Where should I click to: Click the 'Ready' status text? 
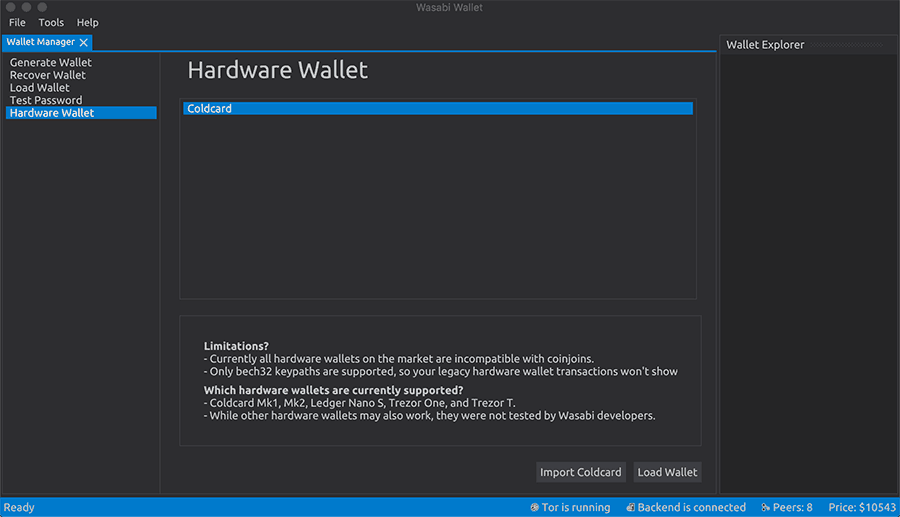(x=19, y=507)
